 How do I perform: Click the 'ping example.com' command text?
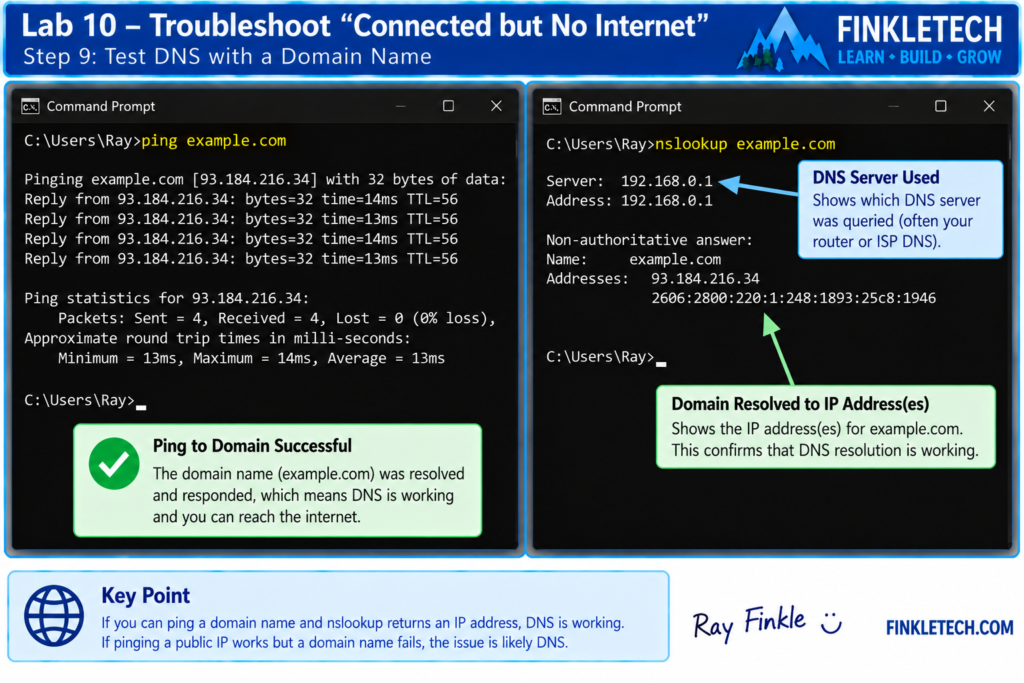point(214,141)
